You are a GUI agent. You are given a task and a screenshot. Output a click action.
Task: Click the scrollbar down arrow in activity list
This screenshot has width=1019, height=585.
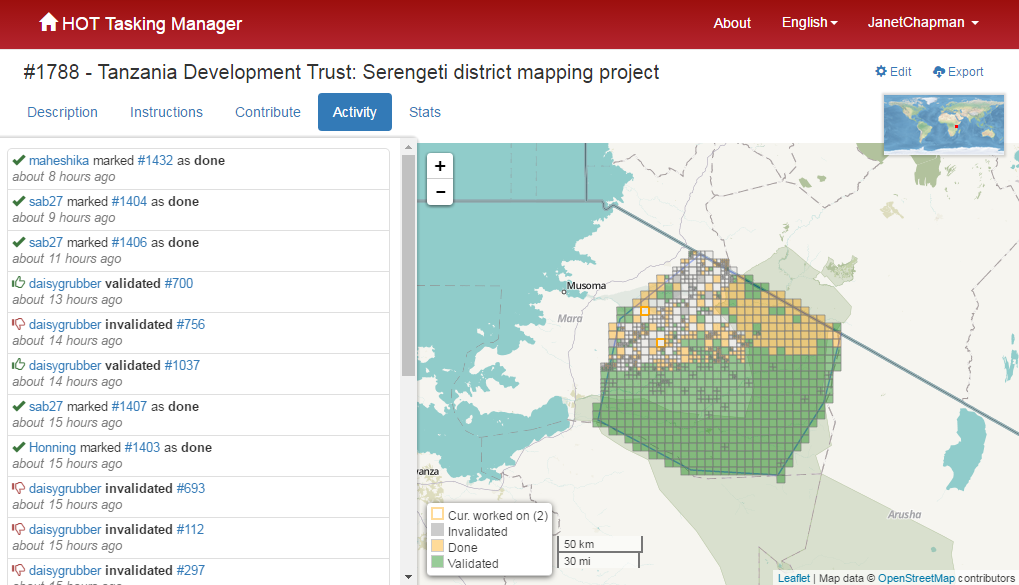(408, 577)
